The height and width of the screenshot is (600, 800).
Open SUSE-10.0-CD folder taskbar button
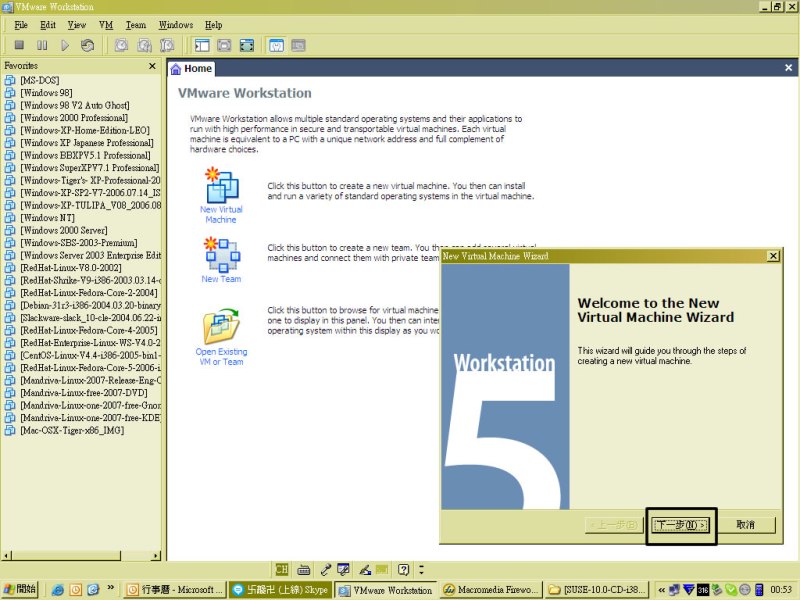[x=596, y=590]
